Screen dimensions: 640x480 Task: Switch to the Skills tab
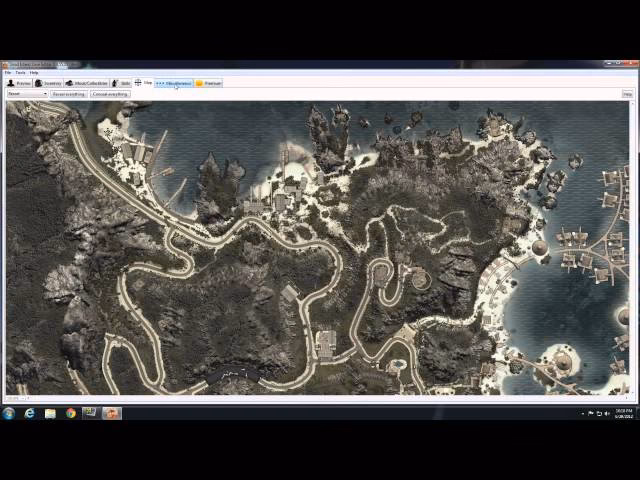pyautogui.click(x=121, y=83)
